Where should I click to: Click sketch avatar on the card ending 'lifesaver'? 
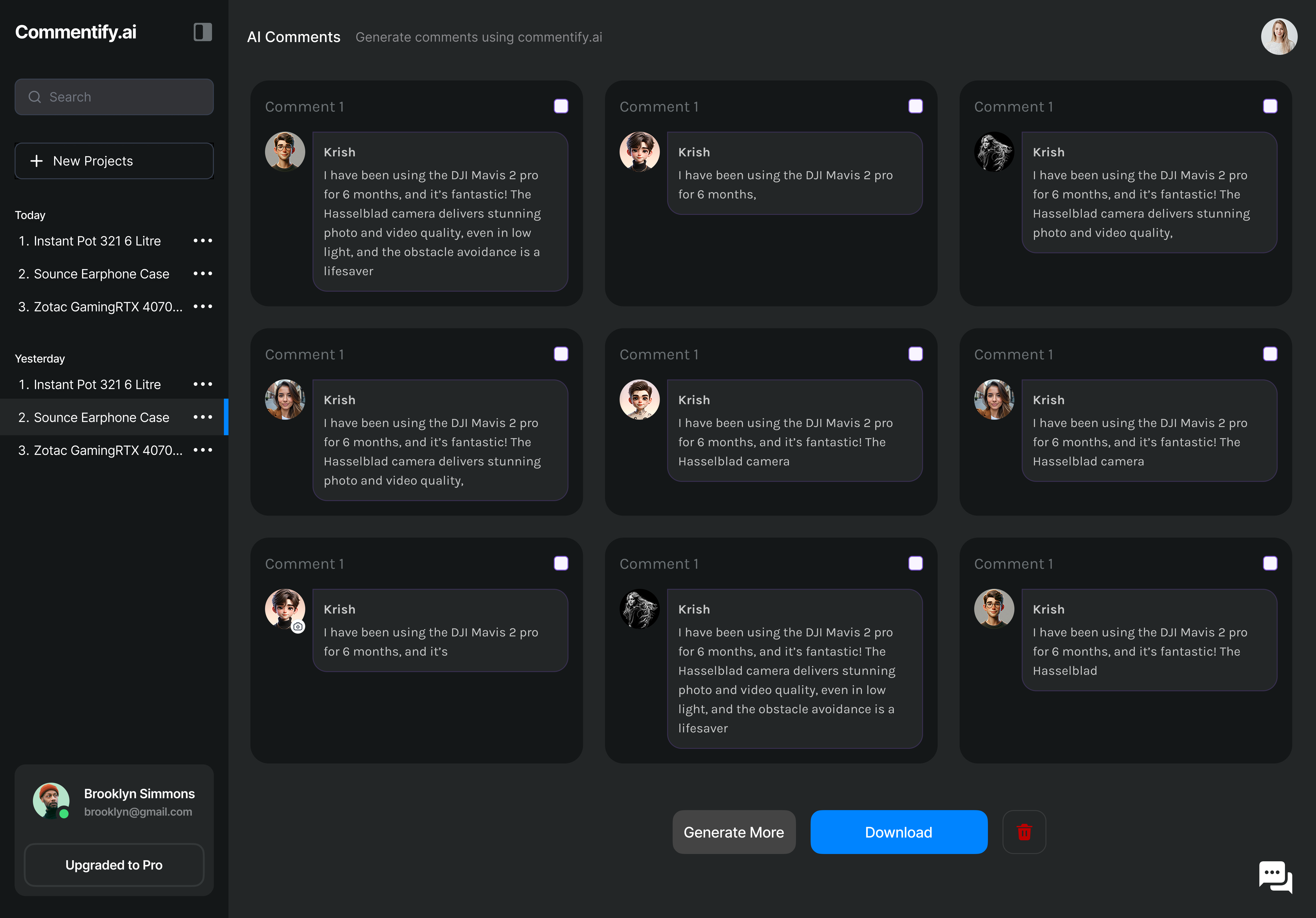pyautogui.click(x=640, y=609)
